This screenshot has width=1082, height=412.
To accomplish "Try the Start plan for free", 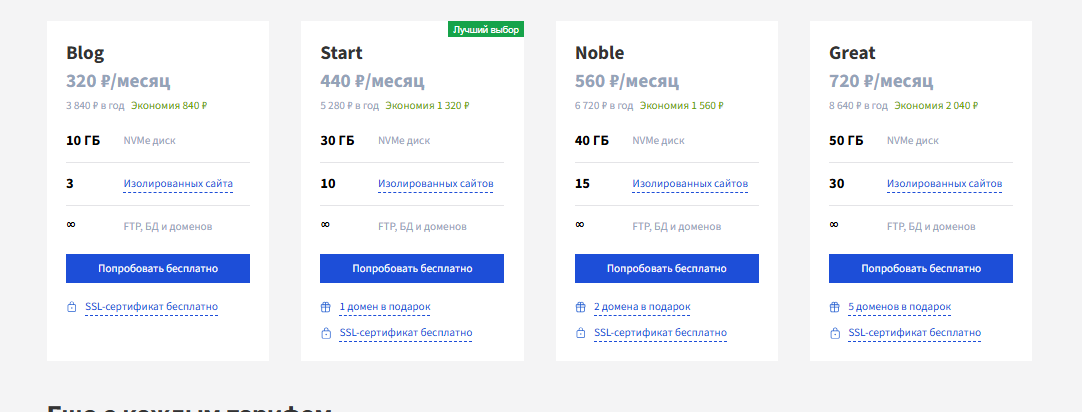I will [412, 268].
